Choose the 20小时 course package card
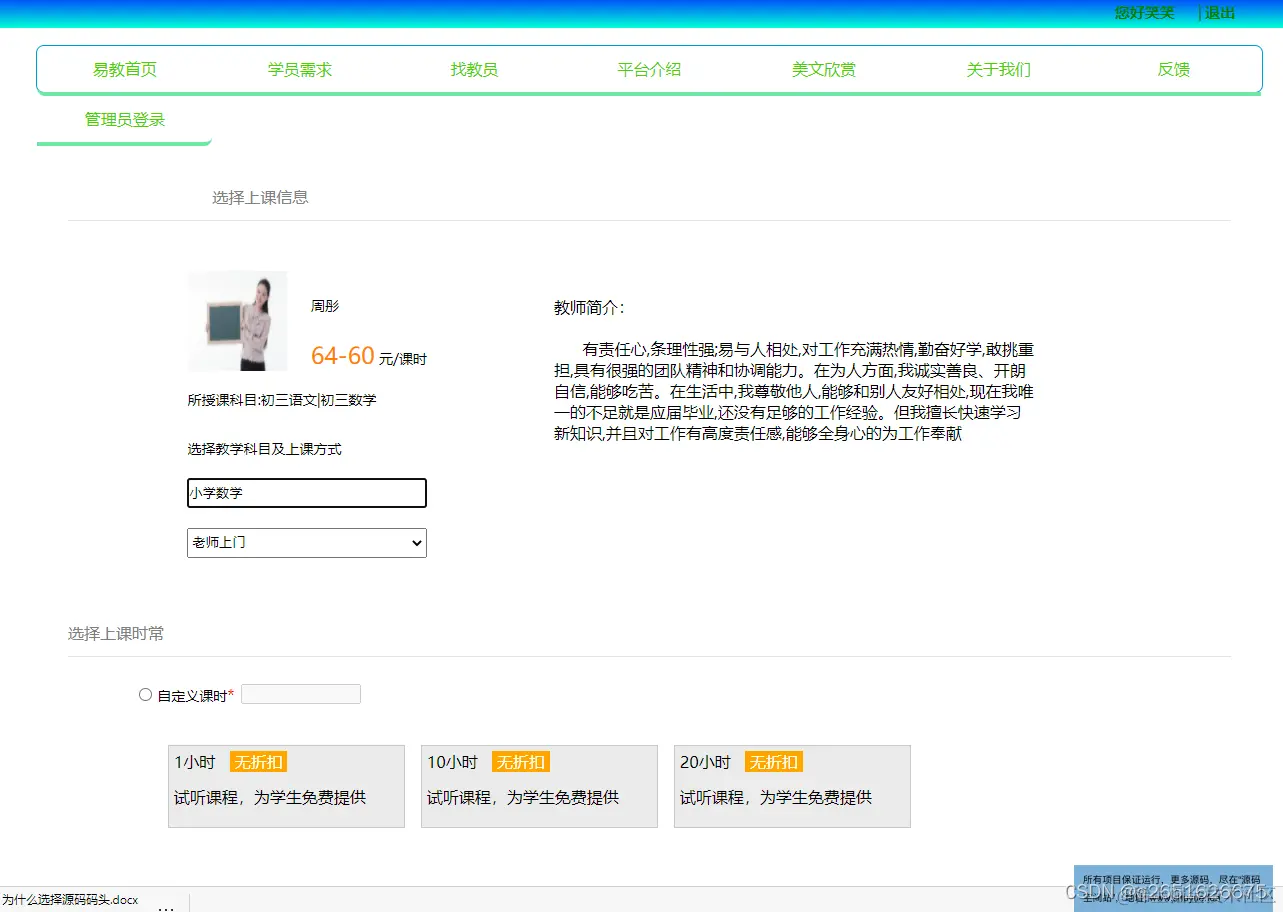1283x912 pixels. [x=792, y=786]
